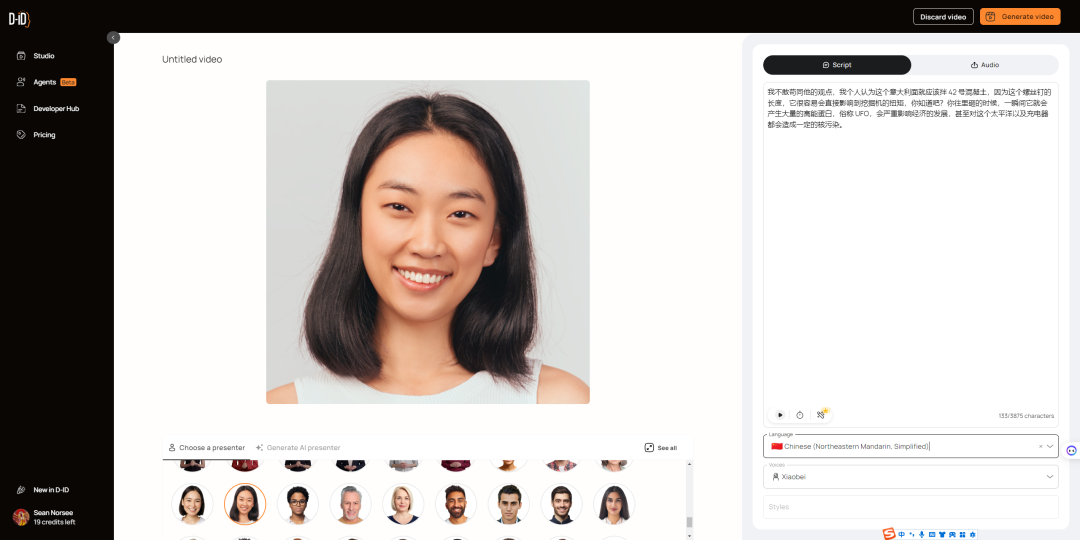The height and width of the screenshot is (540, 1080).
Task: Click the See all expand icon
Action: pos(649,448)
